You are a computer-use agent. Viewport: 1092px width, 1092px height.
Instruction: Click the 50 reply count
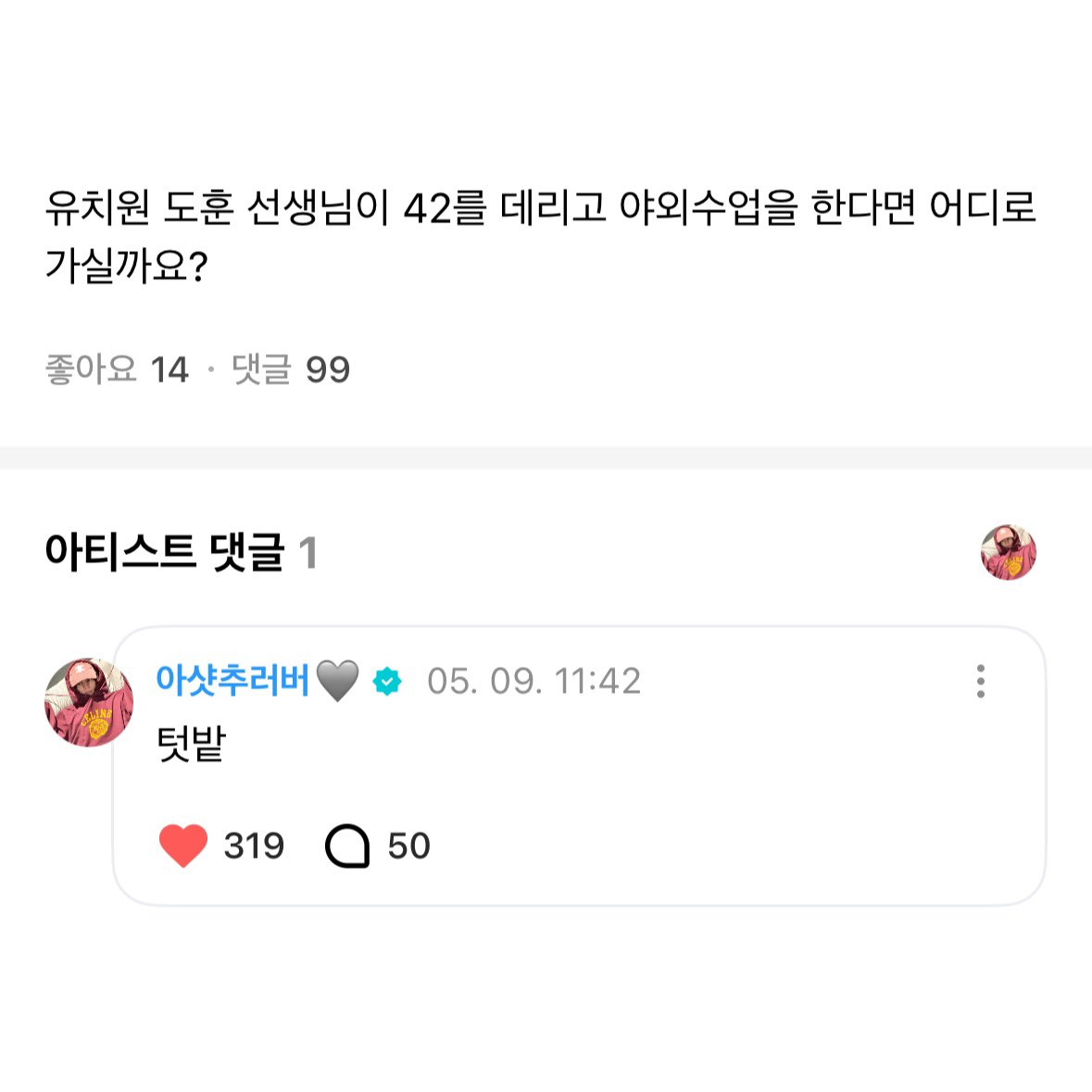(x=408, y=846)
